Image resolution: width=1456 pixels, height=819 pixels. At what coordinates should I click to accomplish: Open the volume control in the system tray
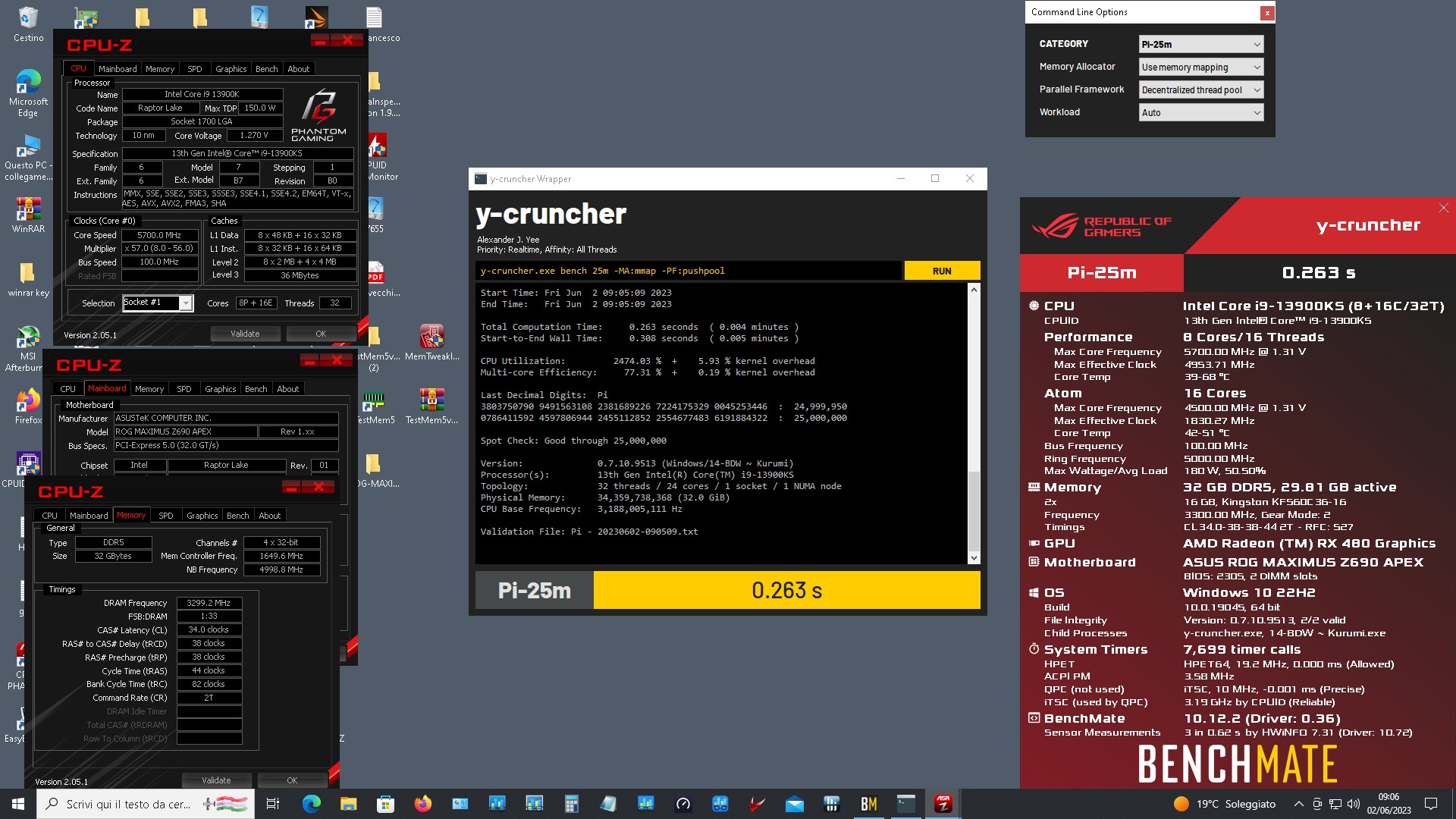[1354, 804]
